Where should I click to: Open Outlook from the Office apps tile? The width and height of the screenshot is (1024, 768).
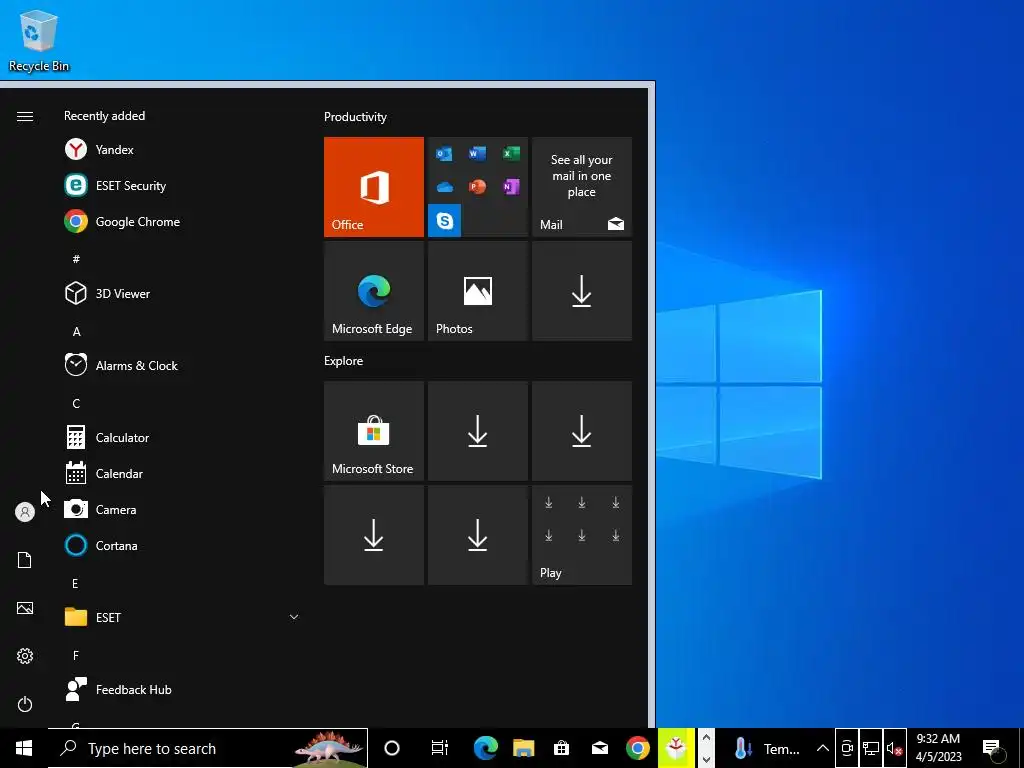click(x=444, y=153)
